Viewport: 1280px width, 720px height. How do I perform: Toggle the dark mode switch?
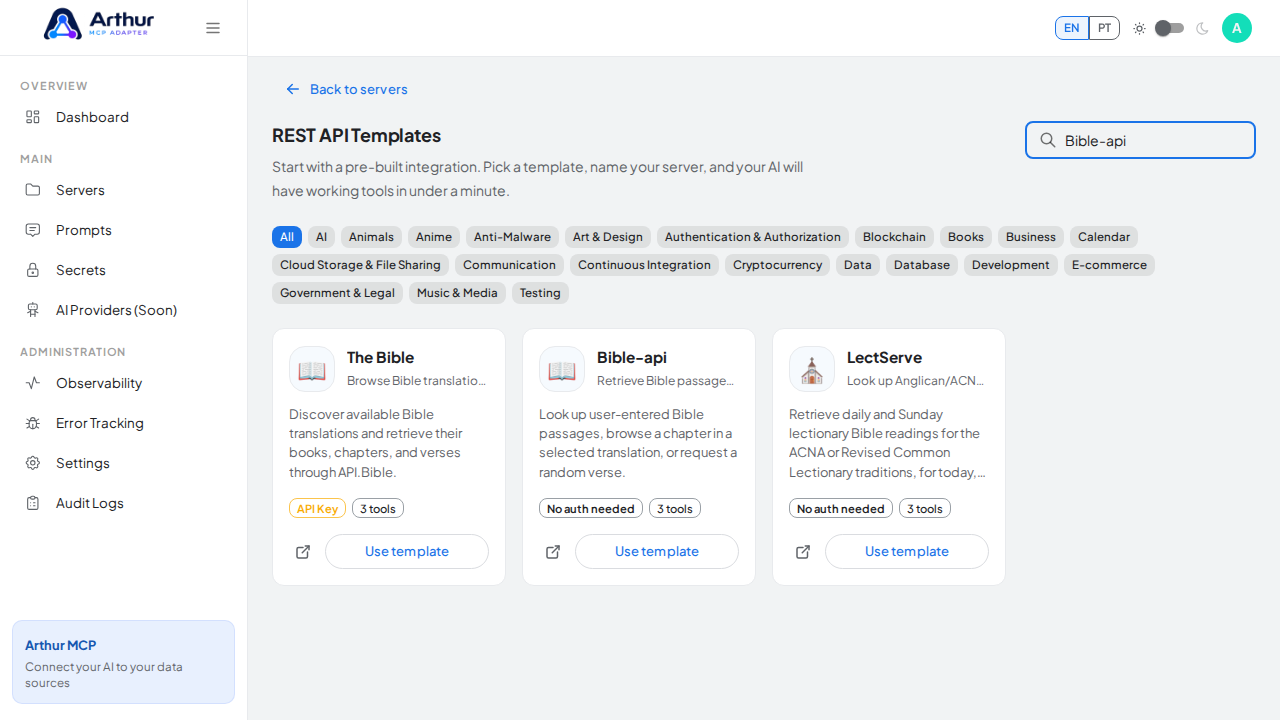point(1170,28)
